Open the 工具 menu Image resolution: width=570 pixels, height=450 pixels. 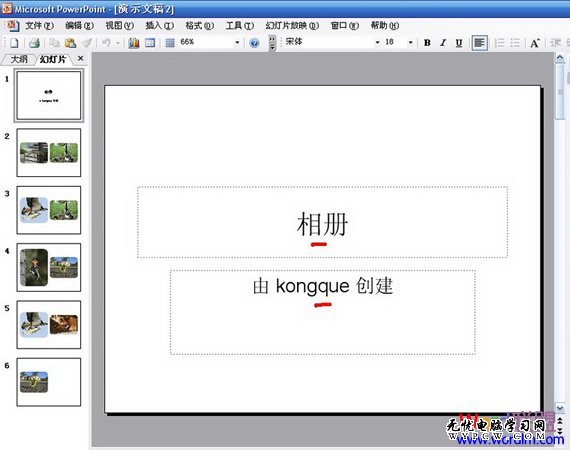pos(240,25)
